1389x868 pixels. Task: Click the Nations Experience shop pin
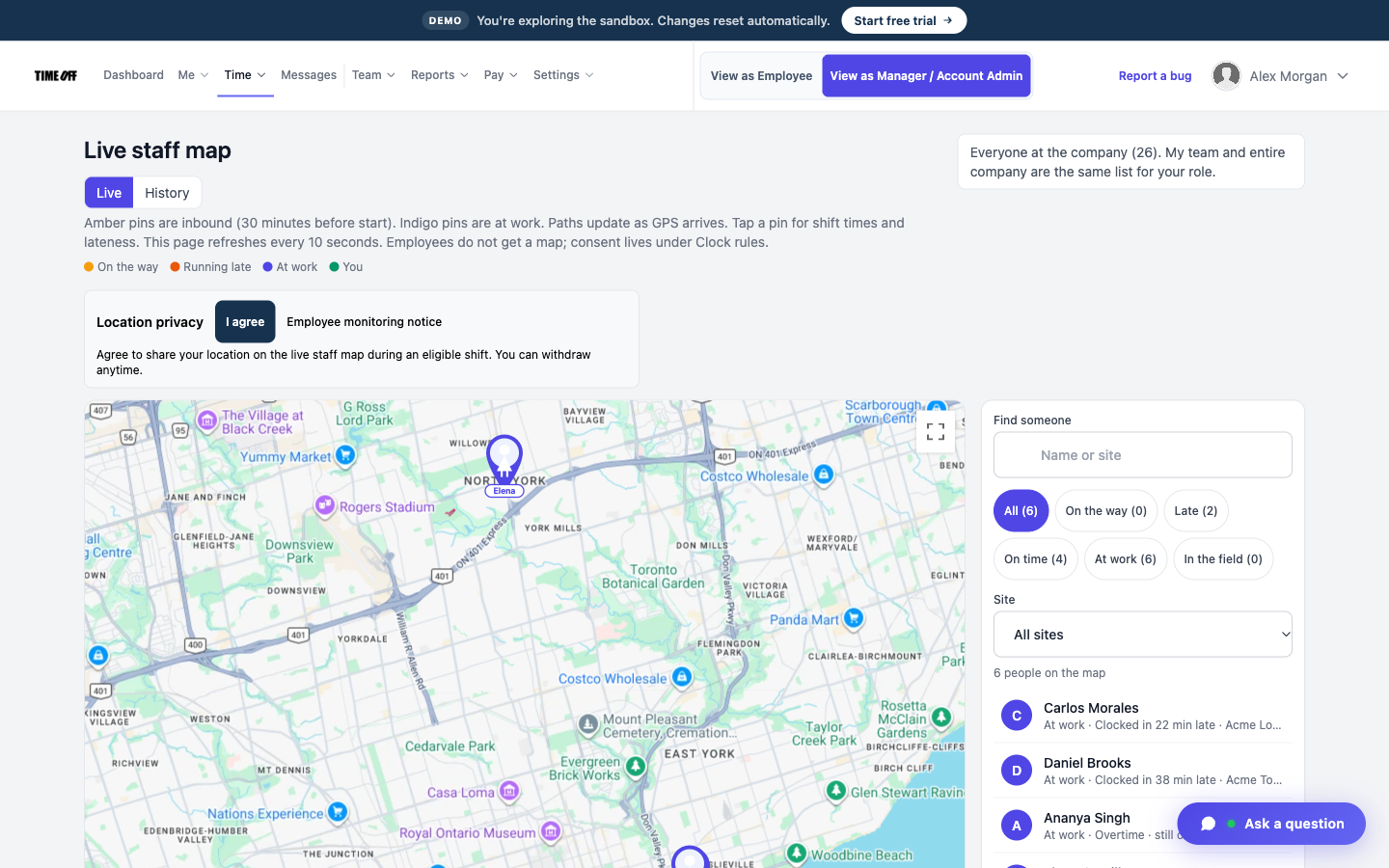338,812
